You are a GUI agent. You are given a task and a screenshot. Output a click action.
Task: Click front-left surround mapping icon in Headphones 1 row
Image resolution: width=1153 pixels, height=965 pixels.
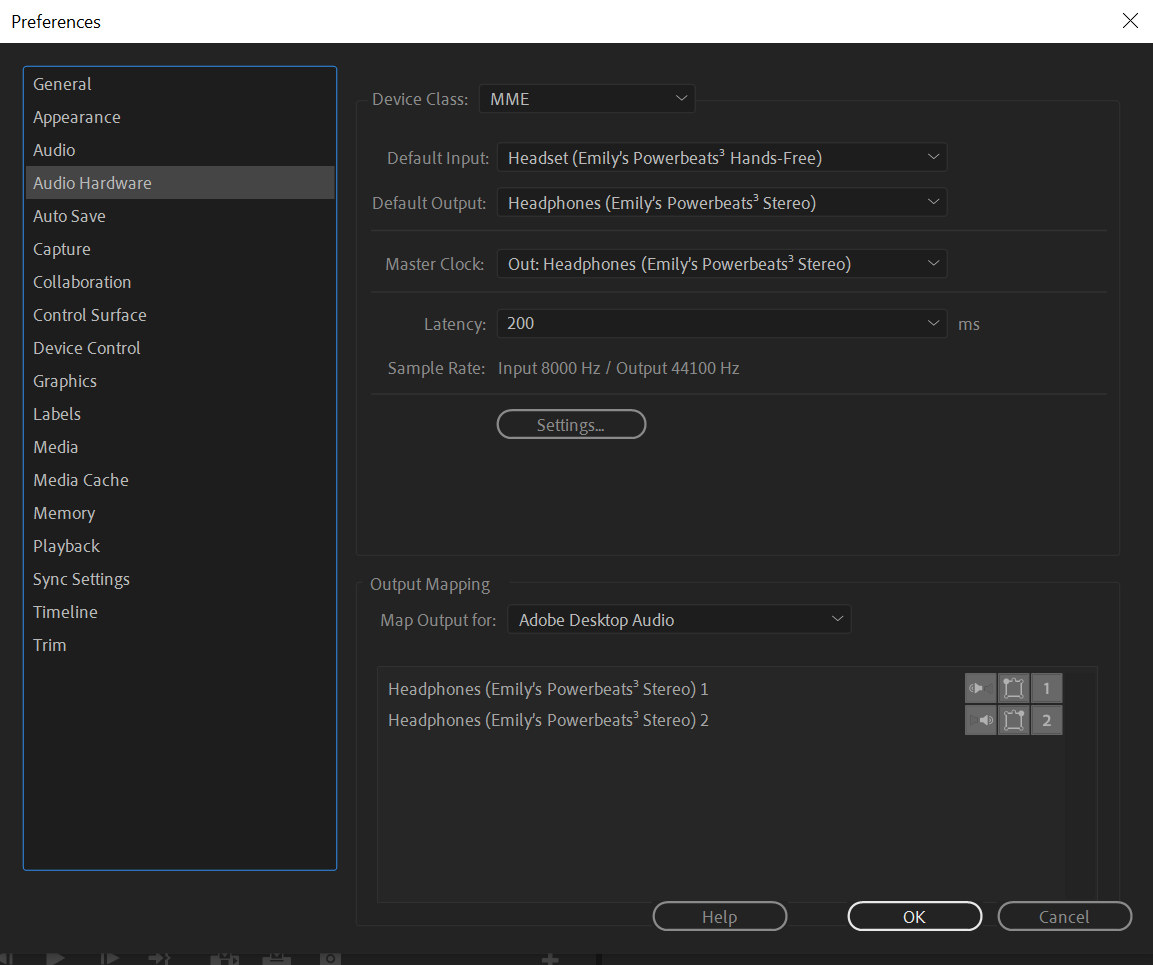point(1013,689)
